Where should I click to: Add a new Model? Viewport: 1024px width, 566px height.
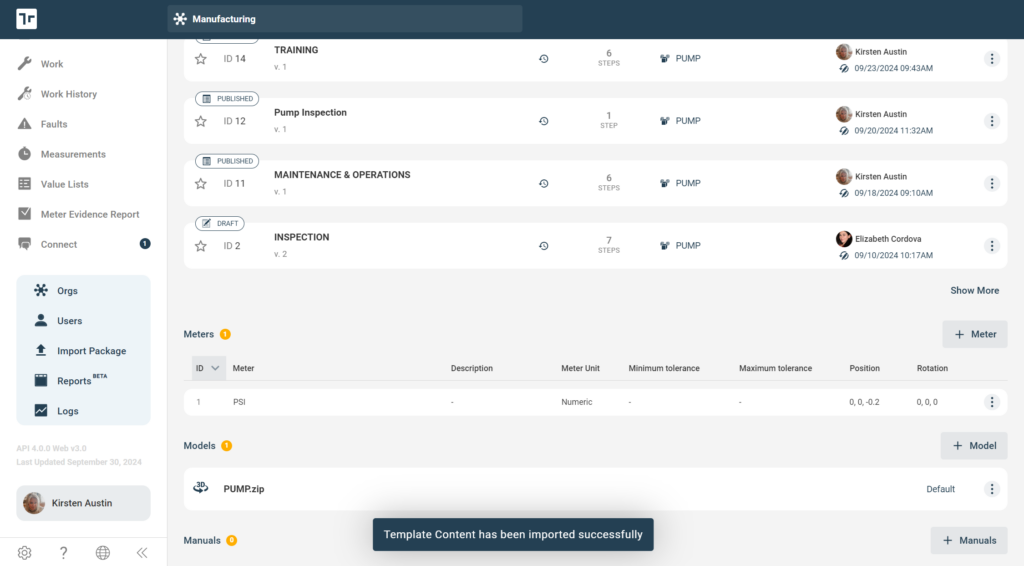[x=974, y=446]
